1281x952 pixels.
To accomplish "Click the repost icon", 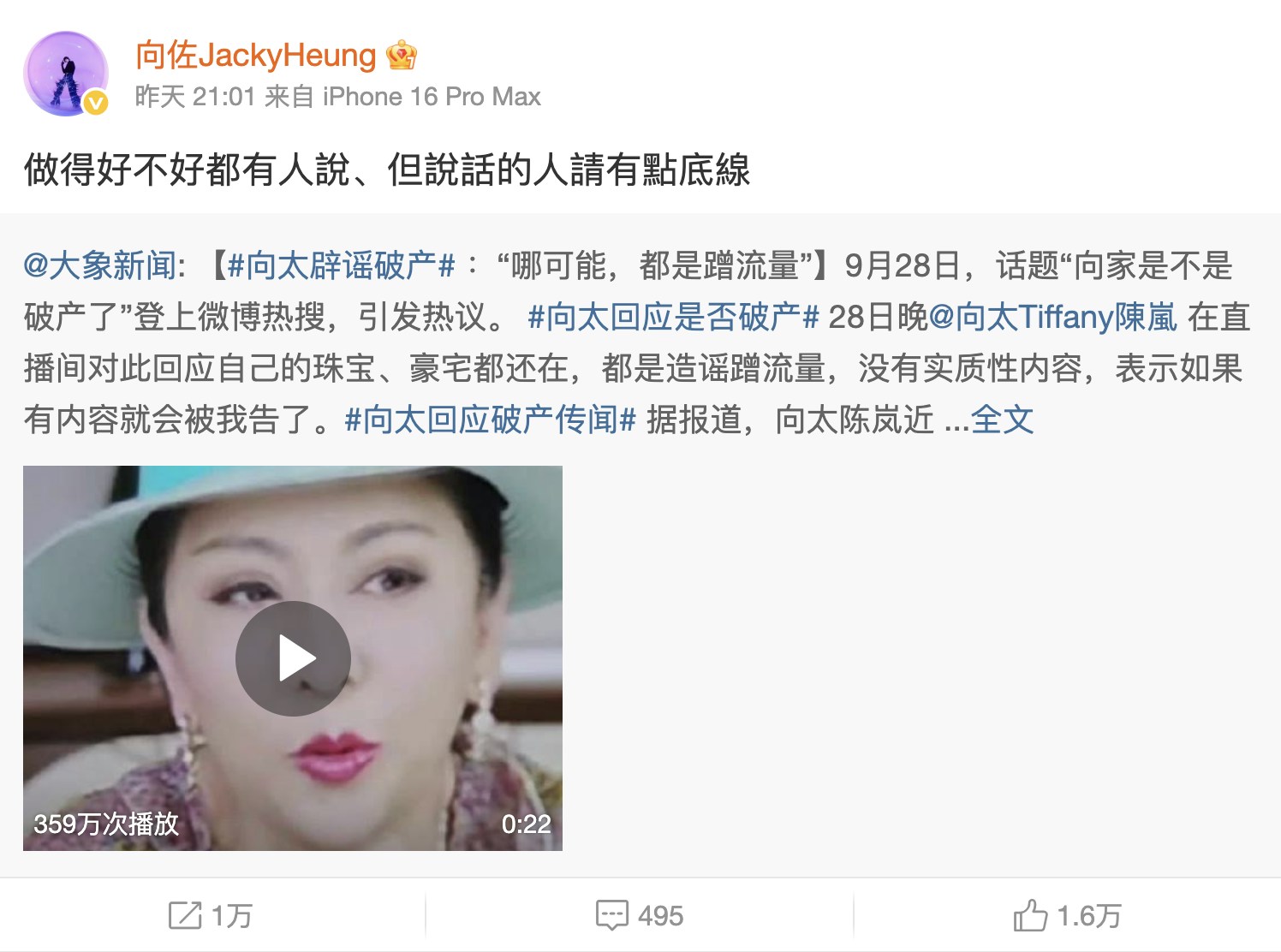I will click(185, 915).
